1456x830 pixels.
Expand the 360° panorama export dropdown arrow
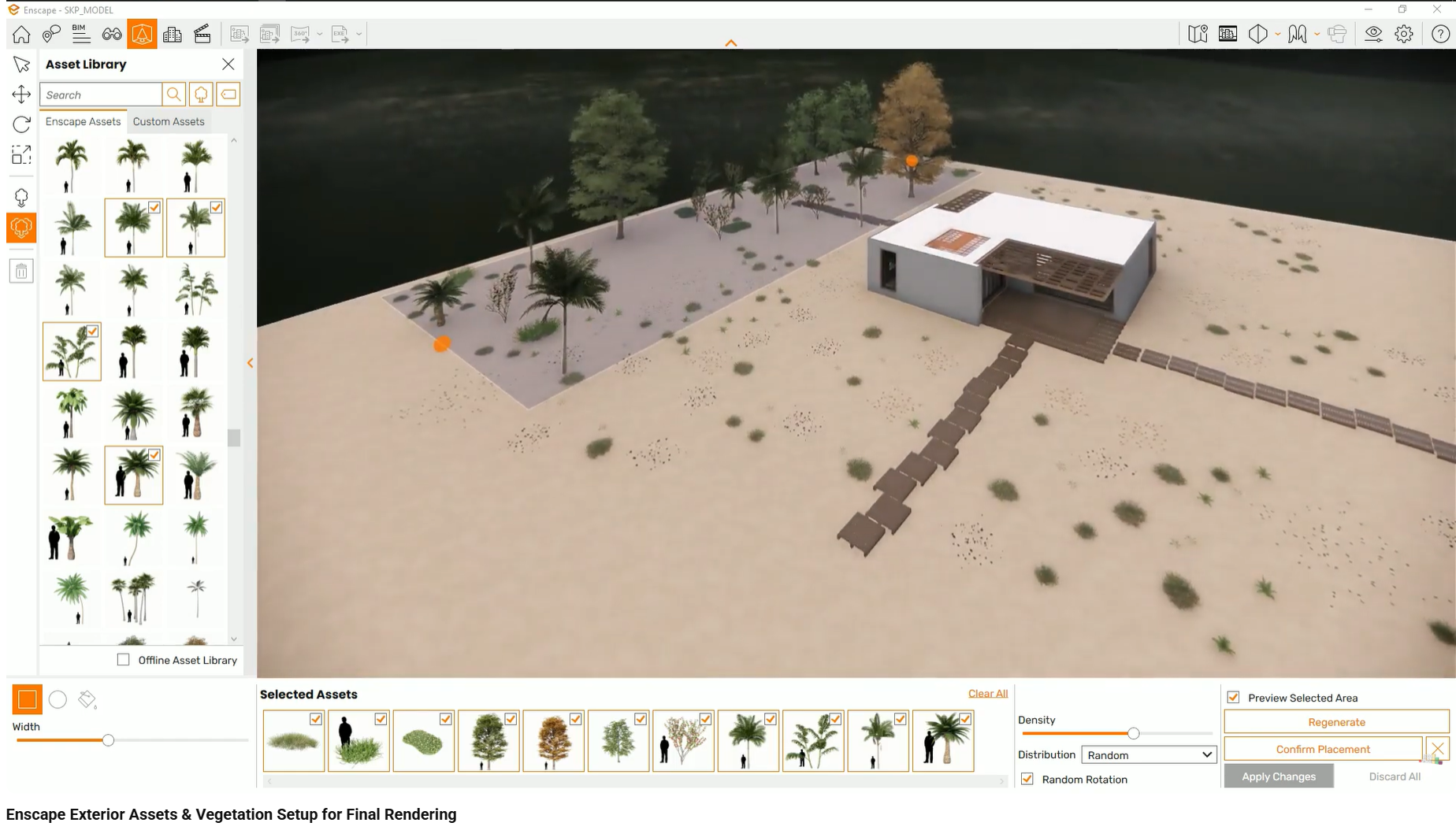tap(319, 34)
